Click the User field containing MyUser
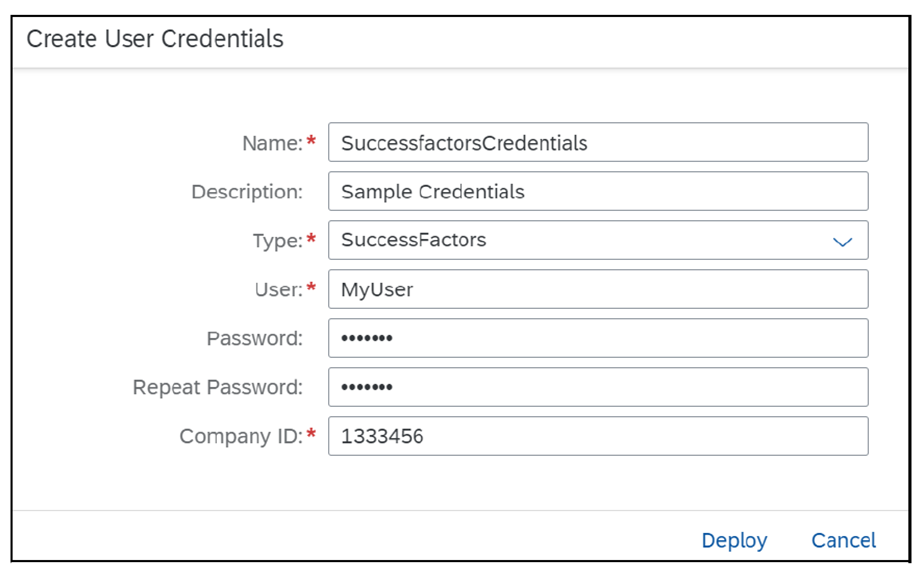This screenshot has height=574, width=923. click(x=597, y=290)
